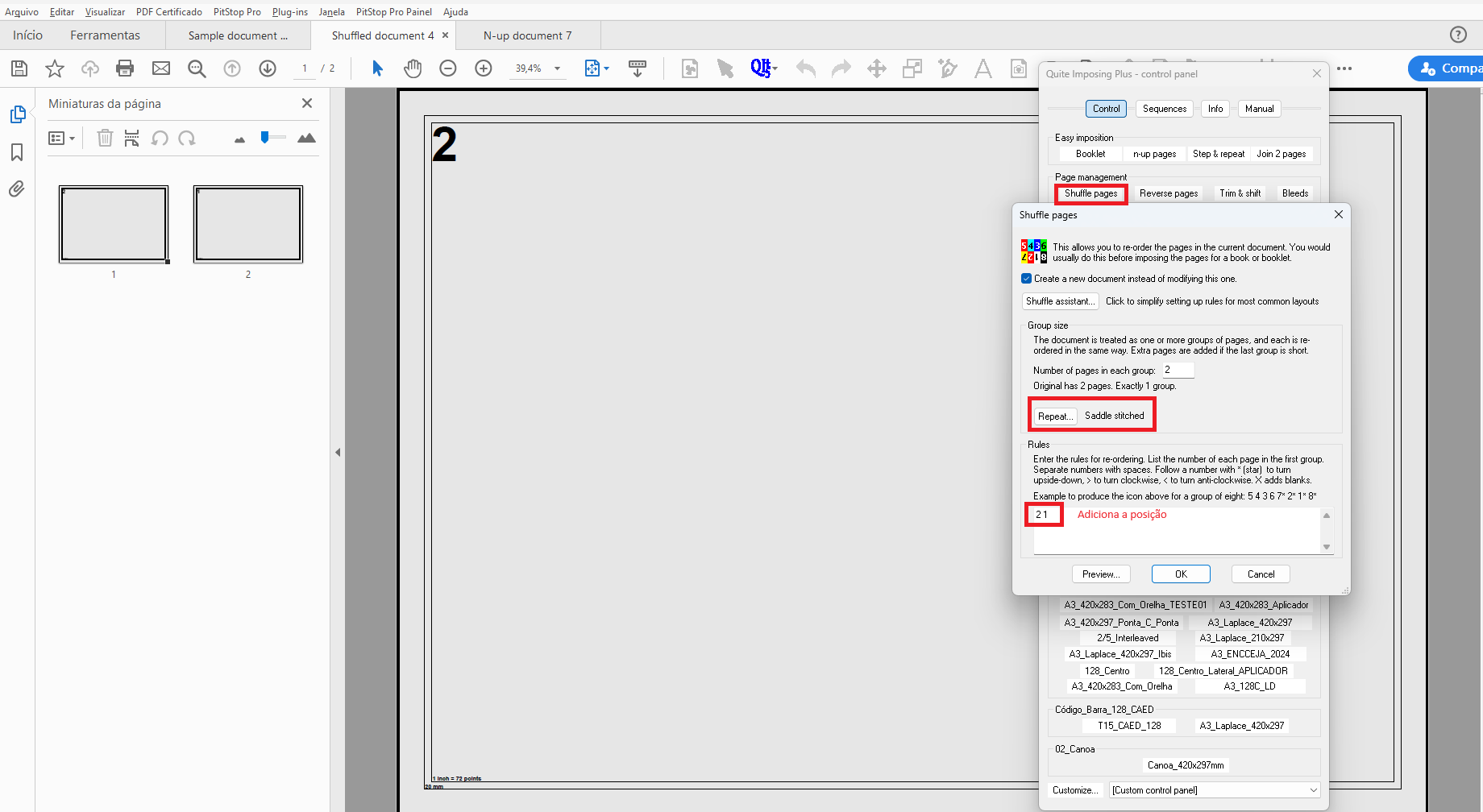
Task: Switch to N-up document 7 tab
Action: [528, 35]
